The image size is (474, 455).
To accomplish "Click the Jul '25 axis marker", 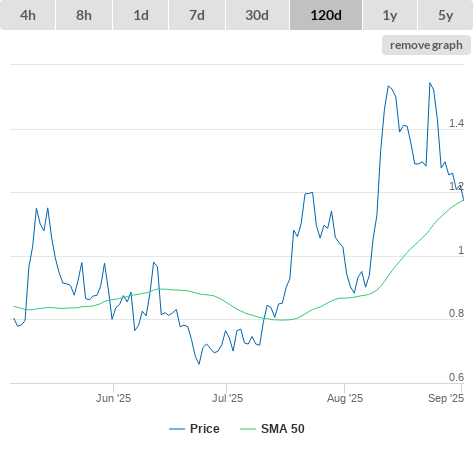I will pos(227,398).
